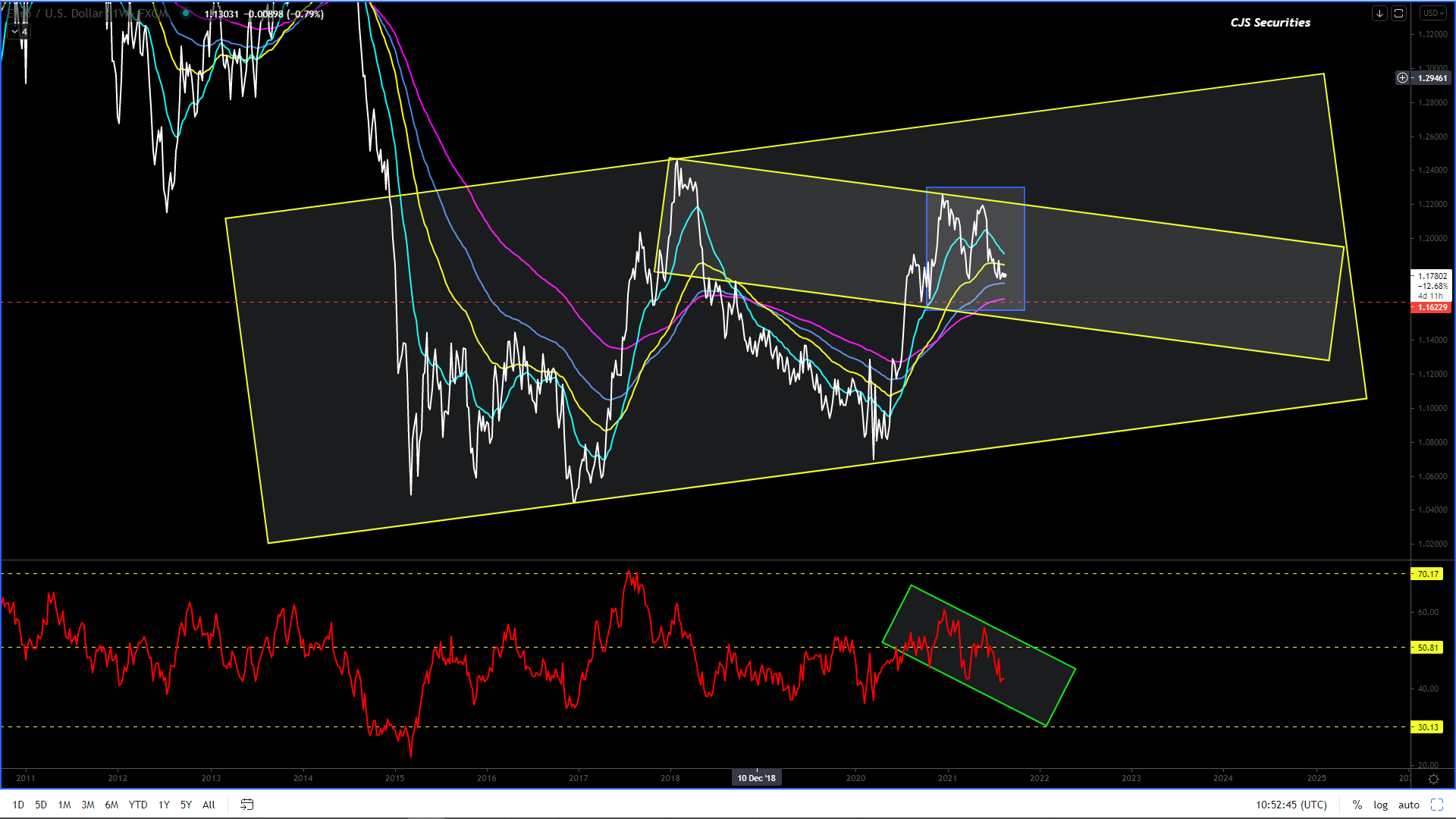Toggle auto scale mode
This screenshot has width=1456, height=819.
1408,805
